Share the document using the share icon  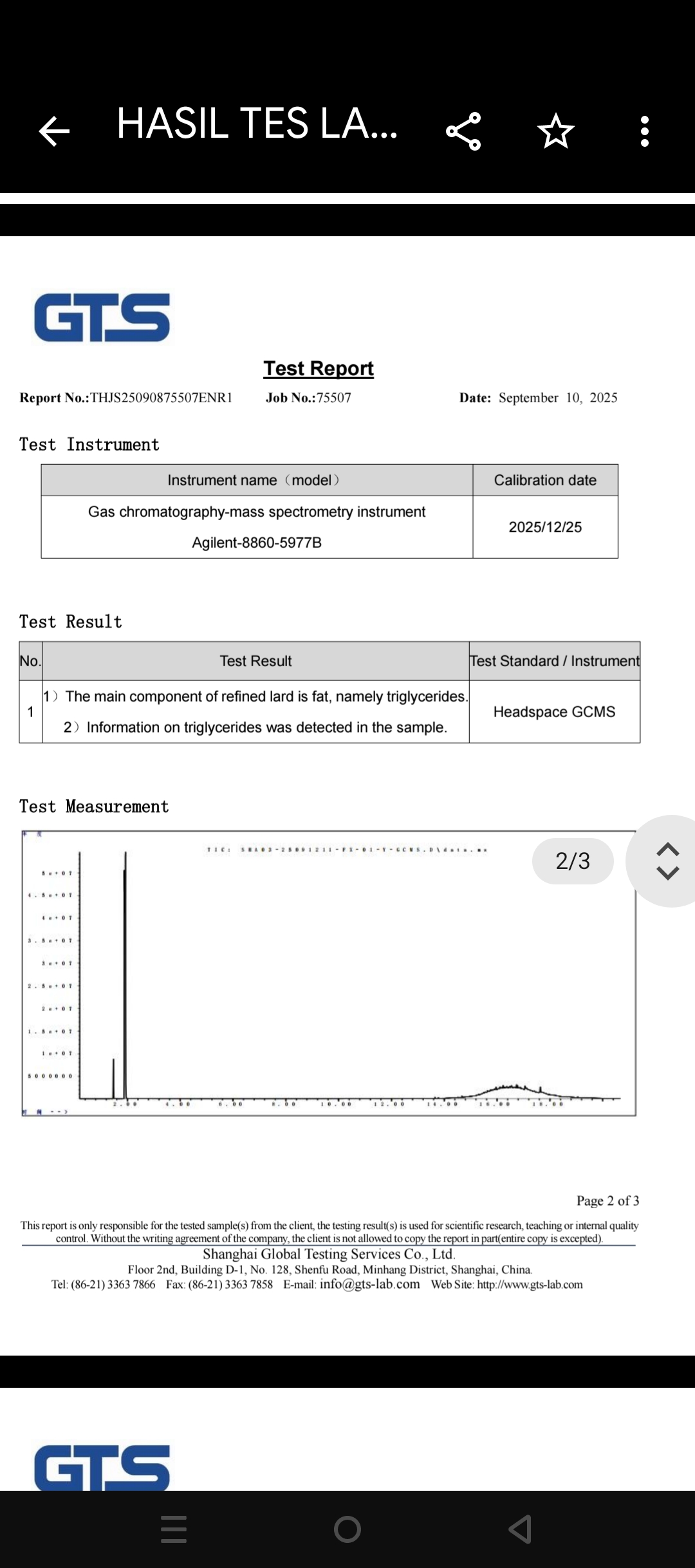click(x=463, y=131)
